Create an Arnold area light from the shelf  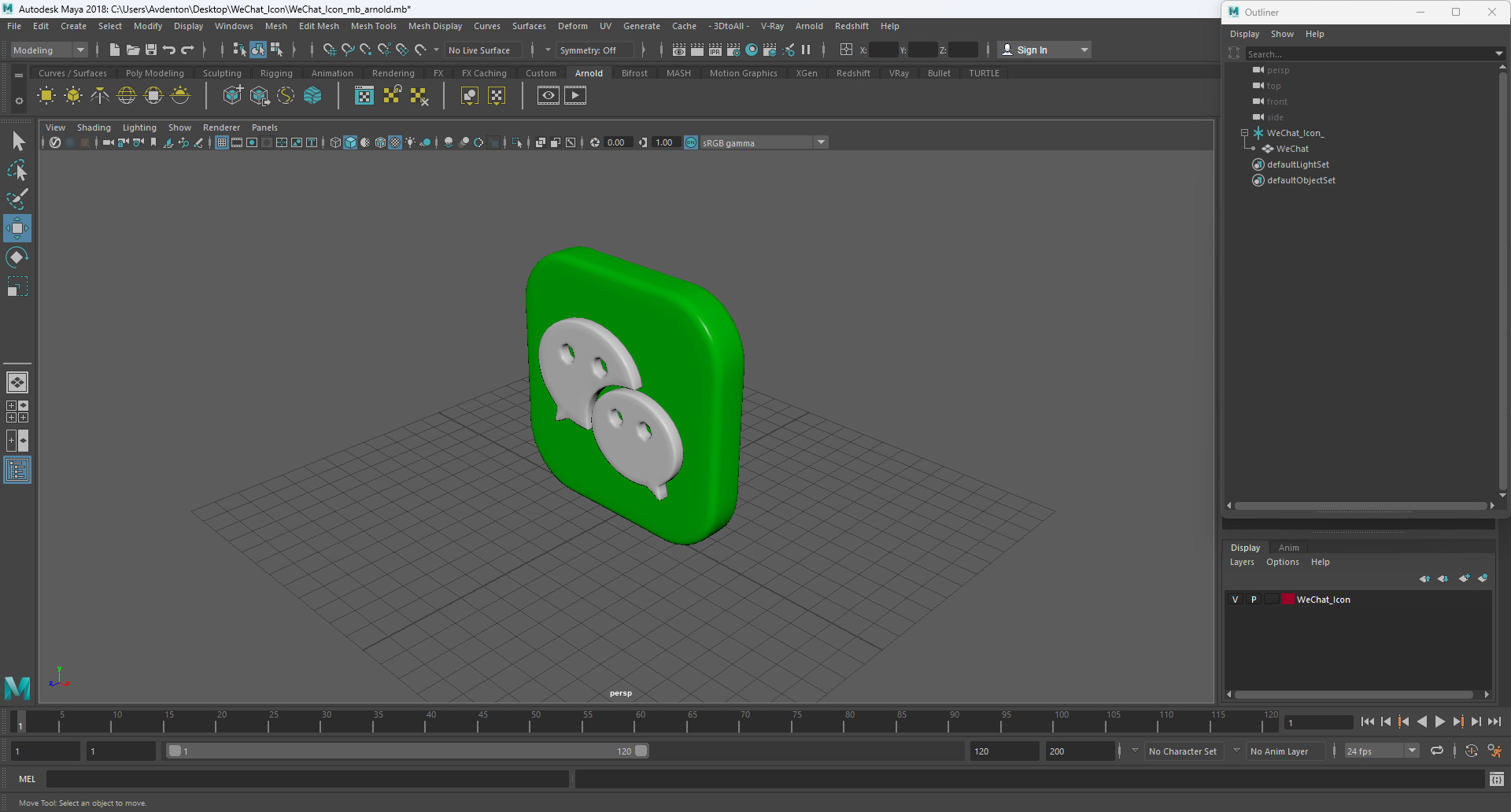coord(46,96)
